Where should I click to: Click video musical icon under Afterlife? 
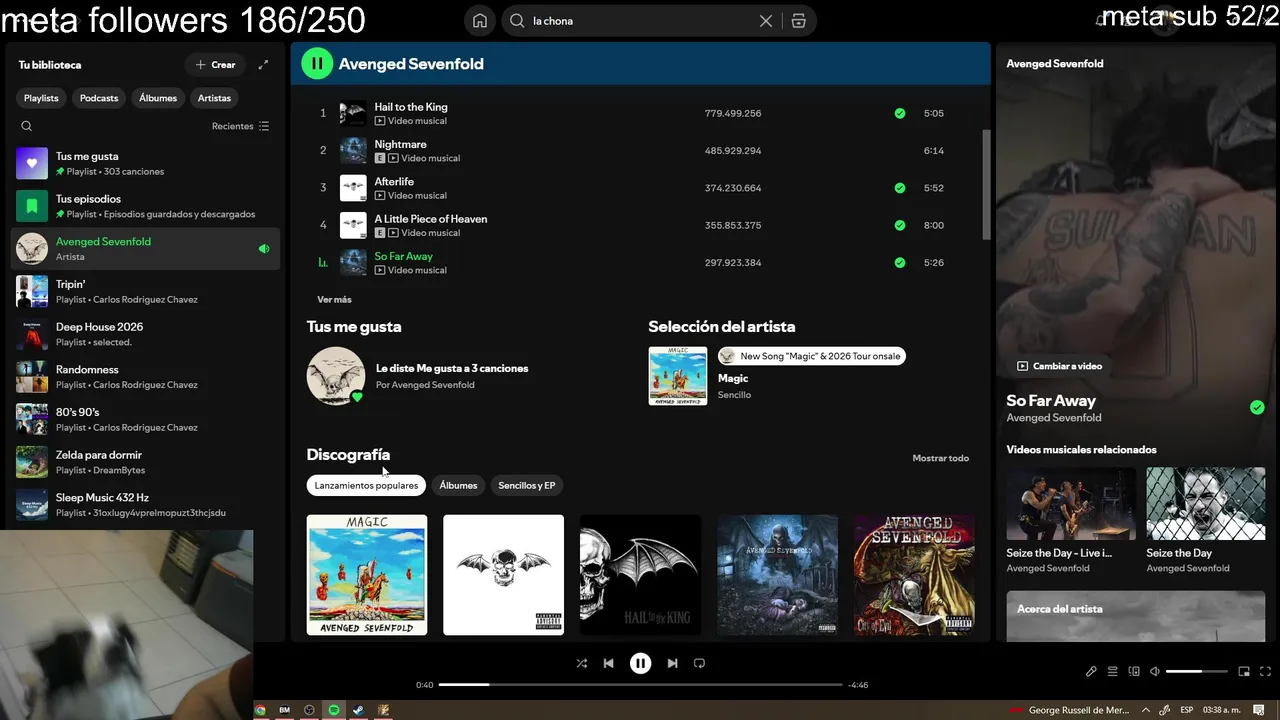[380, 196]
